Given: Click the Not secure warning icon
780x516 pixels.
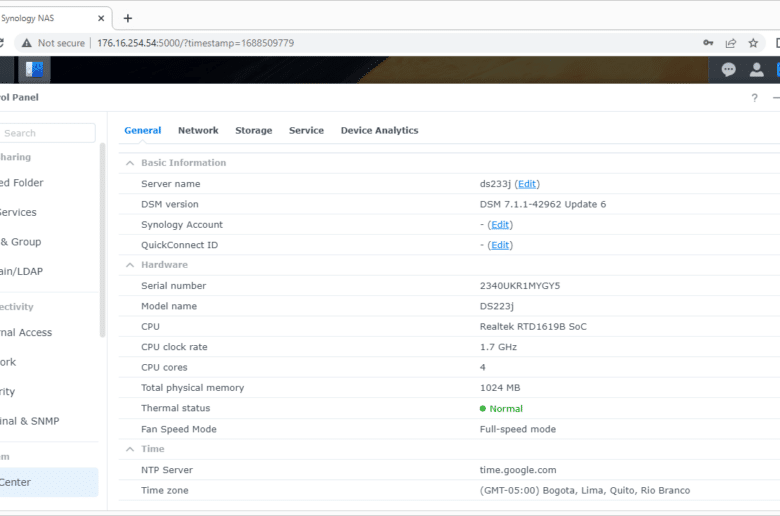Looking at the screenshot, I should (x=26, y=43).
